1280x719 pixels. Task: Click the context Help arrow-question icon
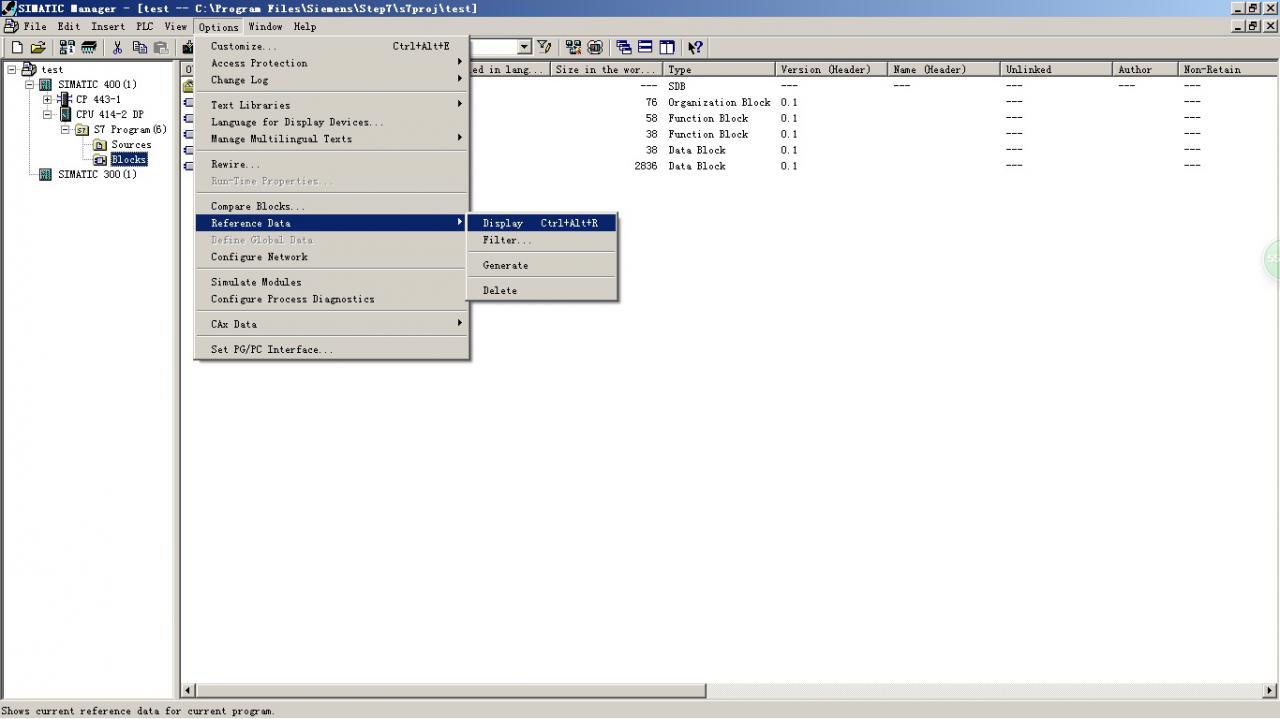(696, 47)
